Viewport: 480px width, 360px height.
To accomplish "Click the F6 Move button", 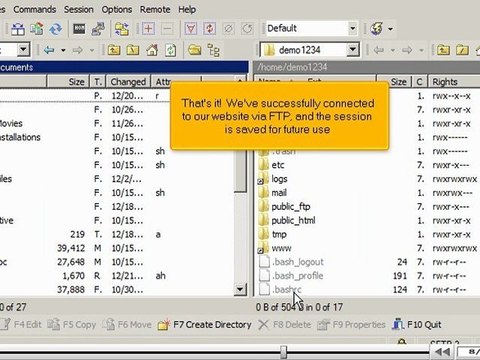I will pos(127,324).
